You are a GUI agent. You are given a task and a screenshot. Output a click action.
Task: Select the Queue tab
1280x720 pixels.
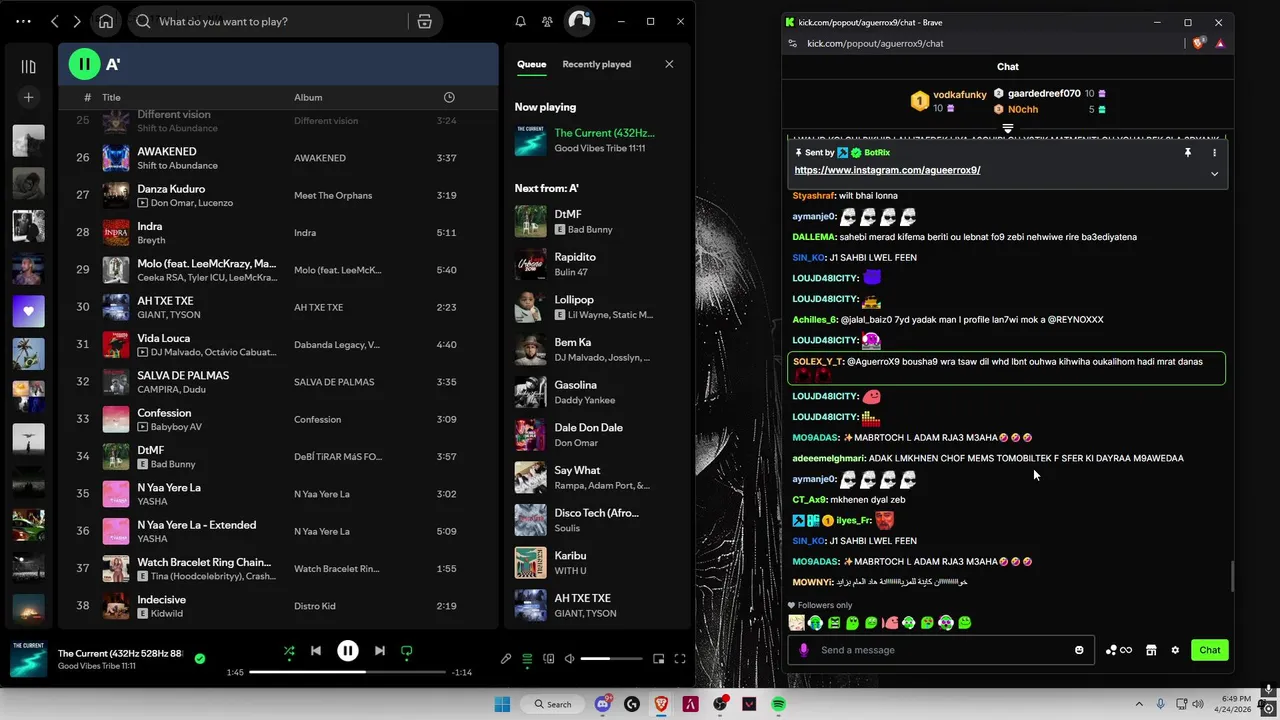click(532, 64)
